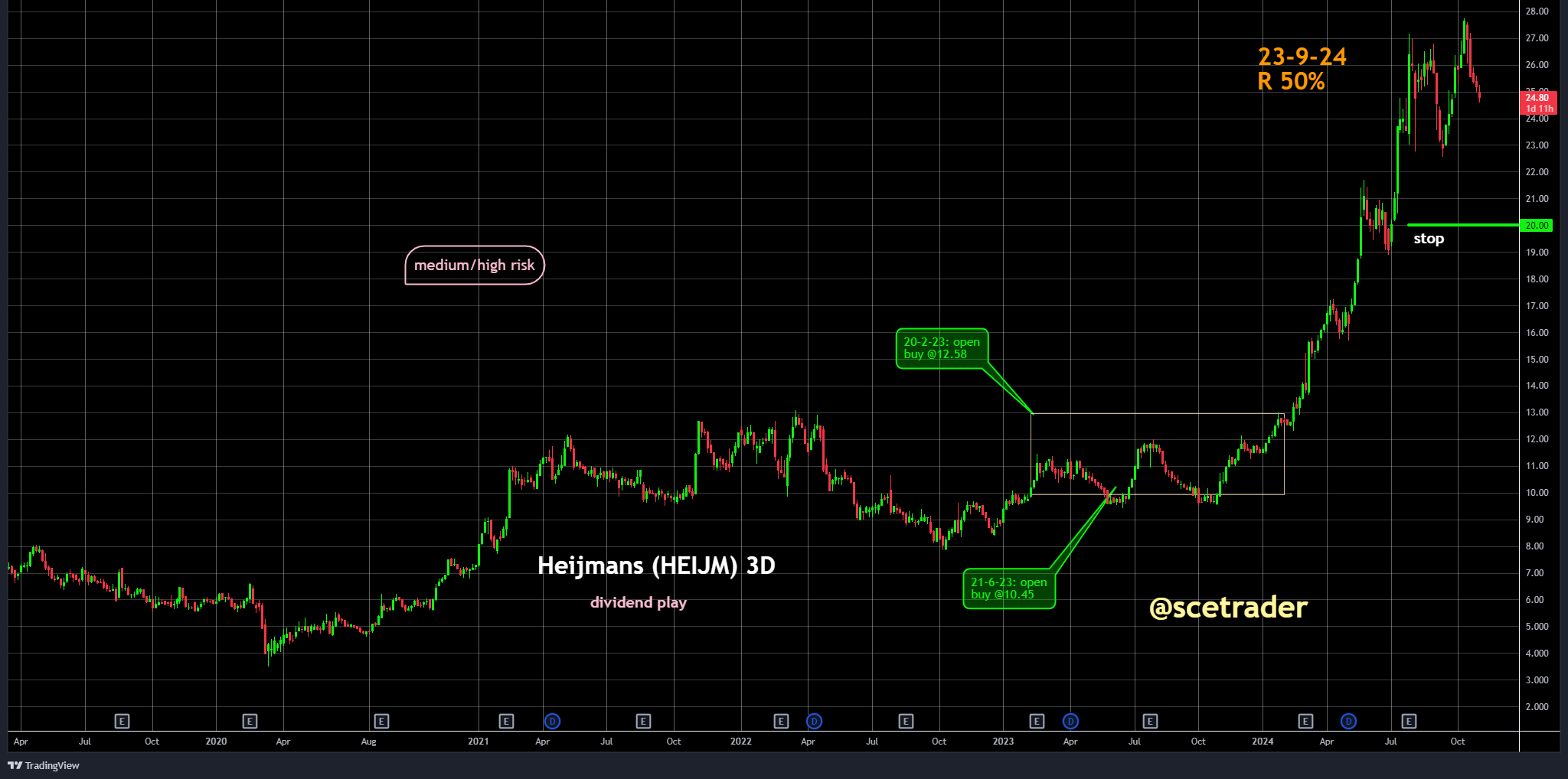The height and width of the screenshot is (779, 1568).
Task: Select the earnings marker beside the Aug 2020 label
Action: tap(381, 721)
